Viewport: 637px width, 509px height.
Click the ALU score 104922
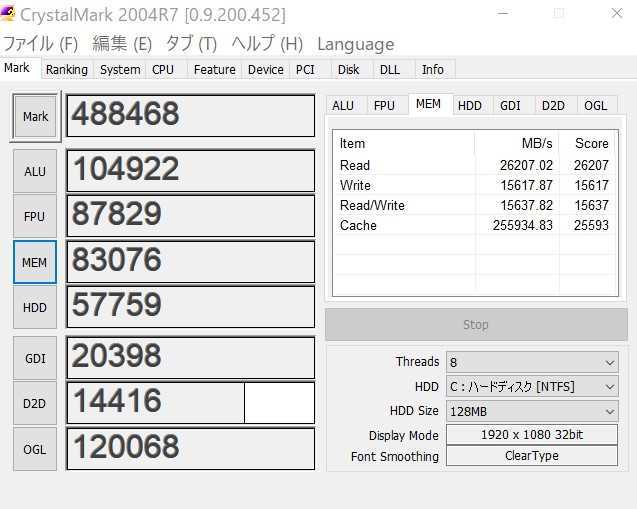(x=191, y=171)
